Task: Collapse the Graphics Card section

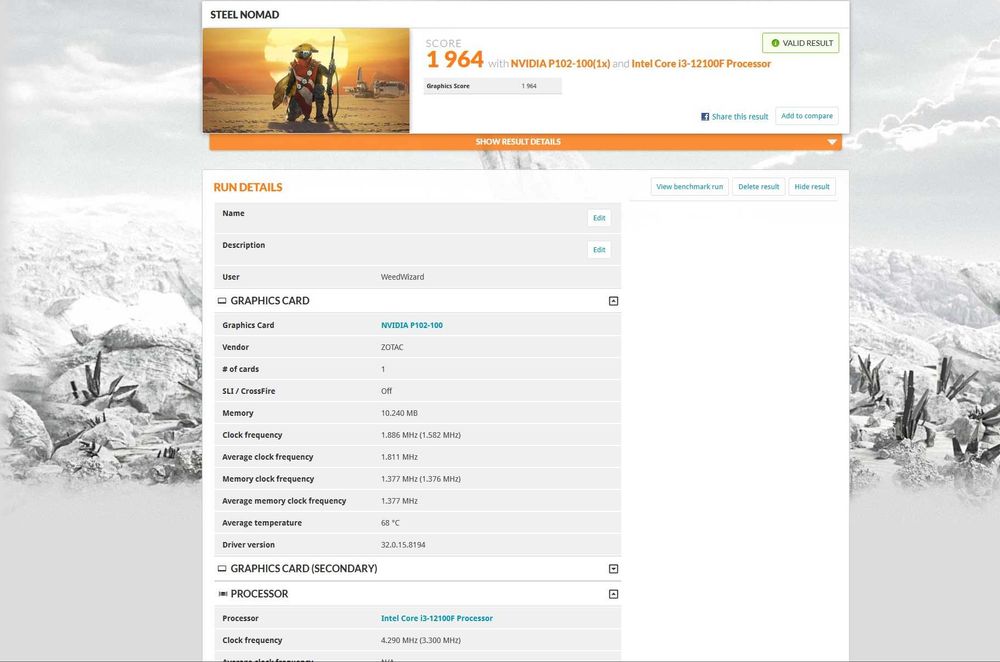Action: pos(614,301)
